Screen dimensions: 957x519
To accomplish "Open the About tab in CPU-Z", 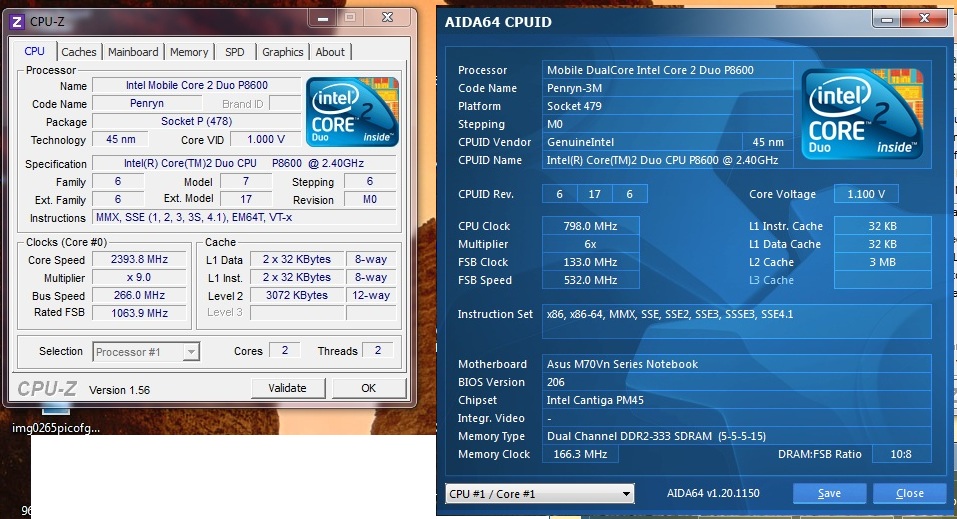I will (x=330, y=52).
